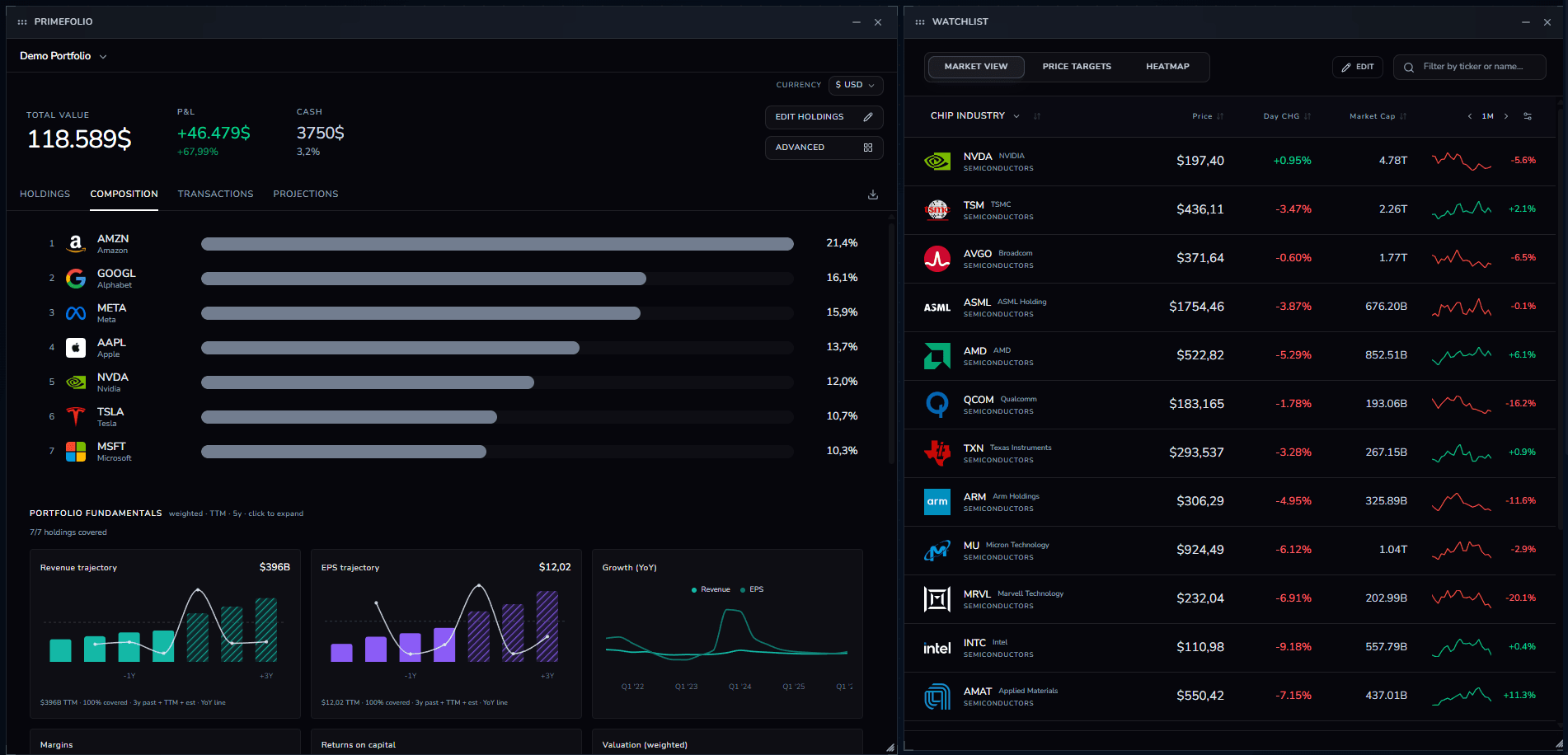
Task: Click the download icon in portfolio tabs row
Action: click(873, 195)
